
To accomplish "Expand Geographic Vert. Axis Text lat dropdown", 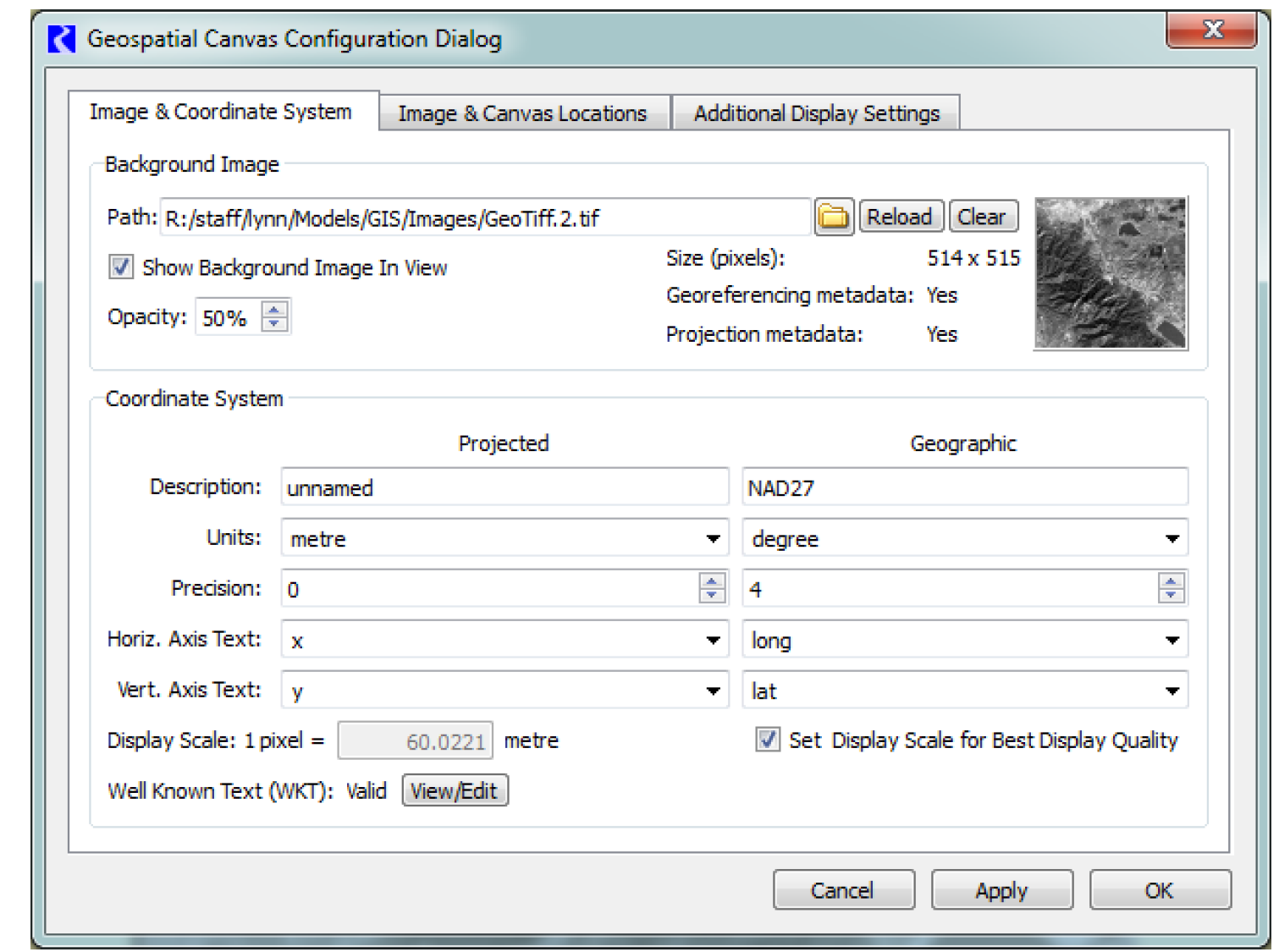I will 1171,691.
